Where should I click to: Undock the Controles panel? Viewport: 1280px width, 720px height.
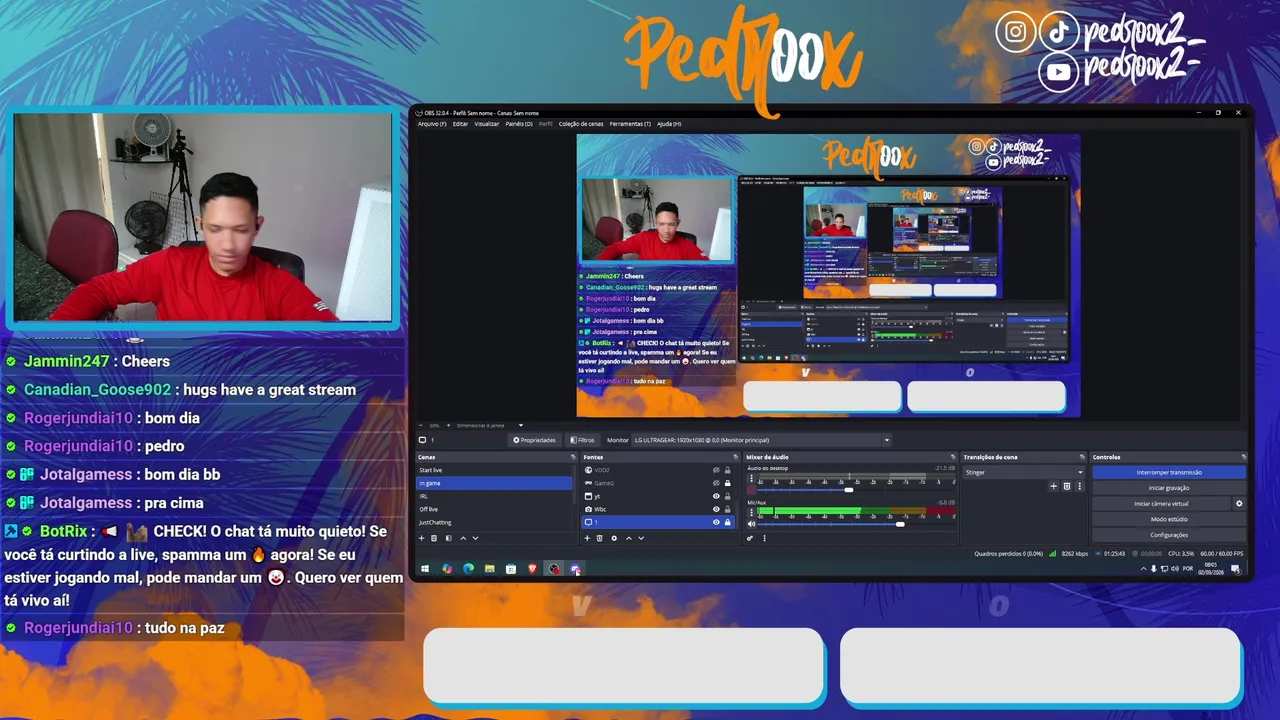[1244, 457]
